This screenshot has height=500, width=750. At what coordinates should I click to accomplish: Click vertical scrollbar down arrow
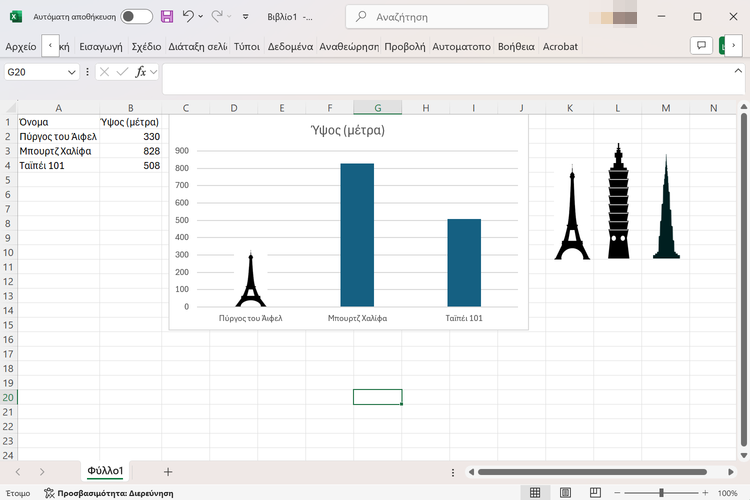coord(743,456)
